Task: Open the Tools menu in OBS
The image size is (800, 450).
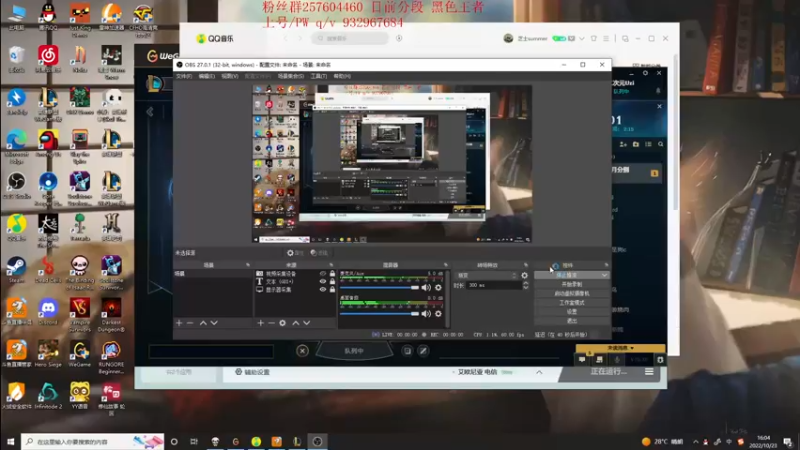Action: [319, 76]
